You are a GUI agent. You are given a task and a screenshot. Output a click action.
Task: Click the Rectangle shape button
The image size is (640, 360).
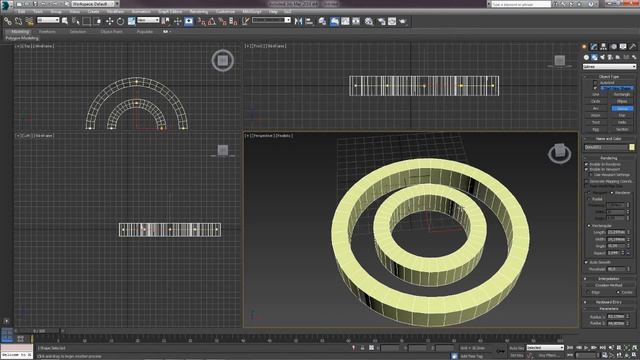[622, 94]
